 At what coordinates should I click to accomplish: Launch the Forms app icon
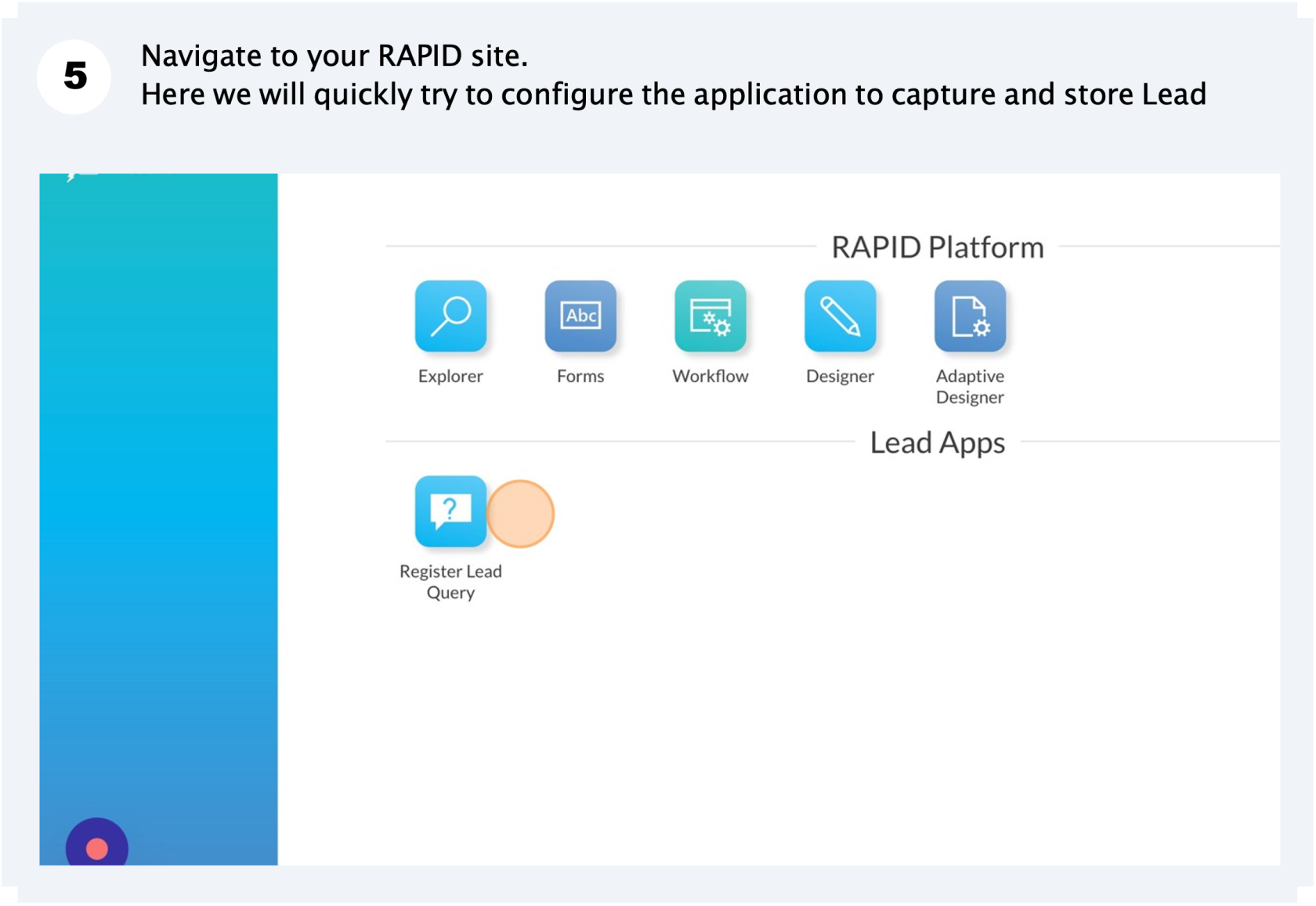pos(580,316)
